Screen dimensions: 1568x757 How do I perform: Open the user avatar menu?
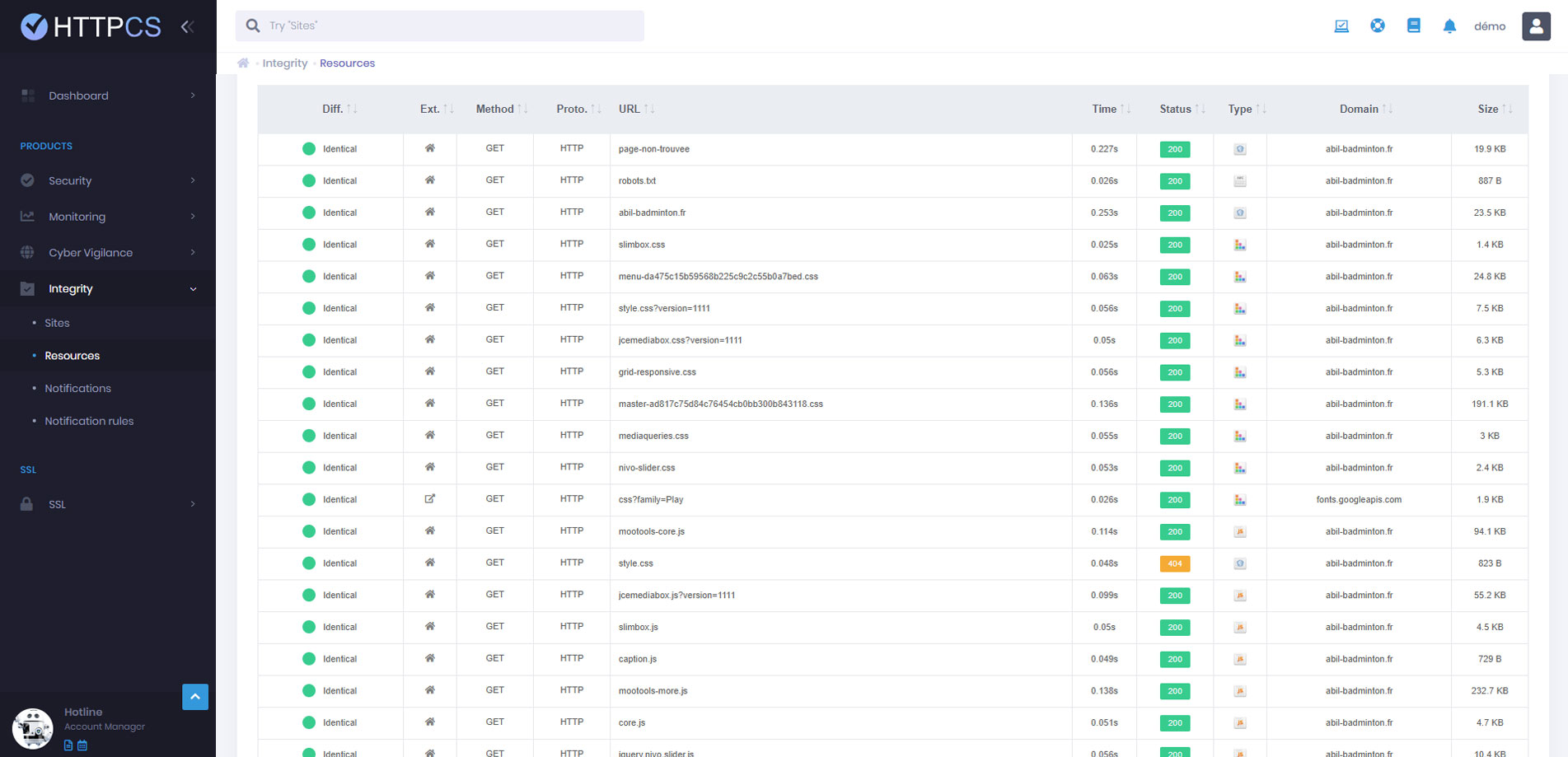1536,26
